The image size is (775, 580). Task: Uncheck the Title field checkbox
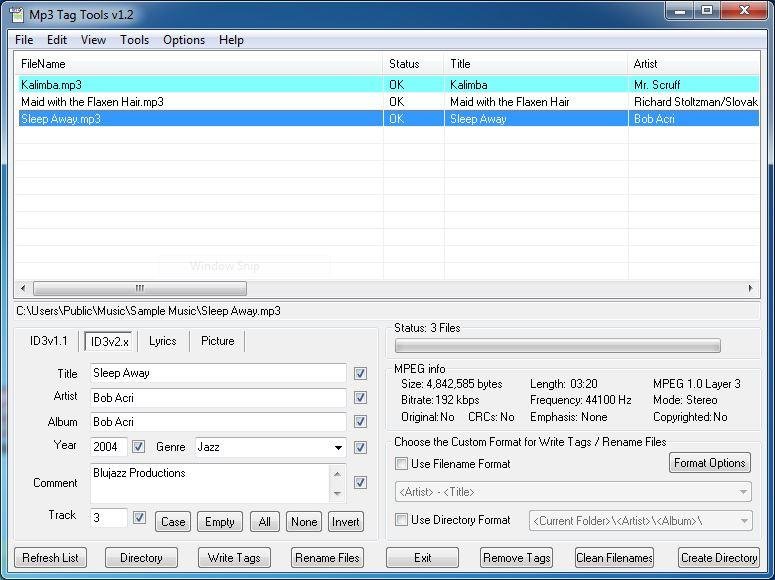coord(360,373)
